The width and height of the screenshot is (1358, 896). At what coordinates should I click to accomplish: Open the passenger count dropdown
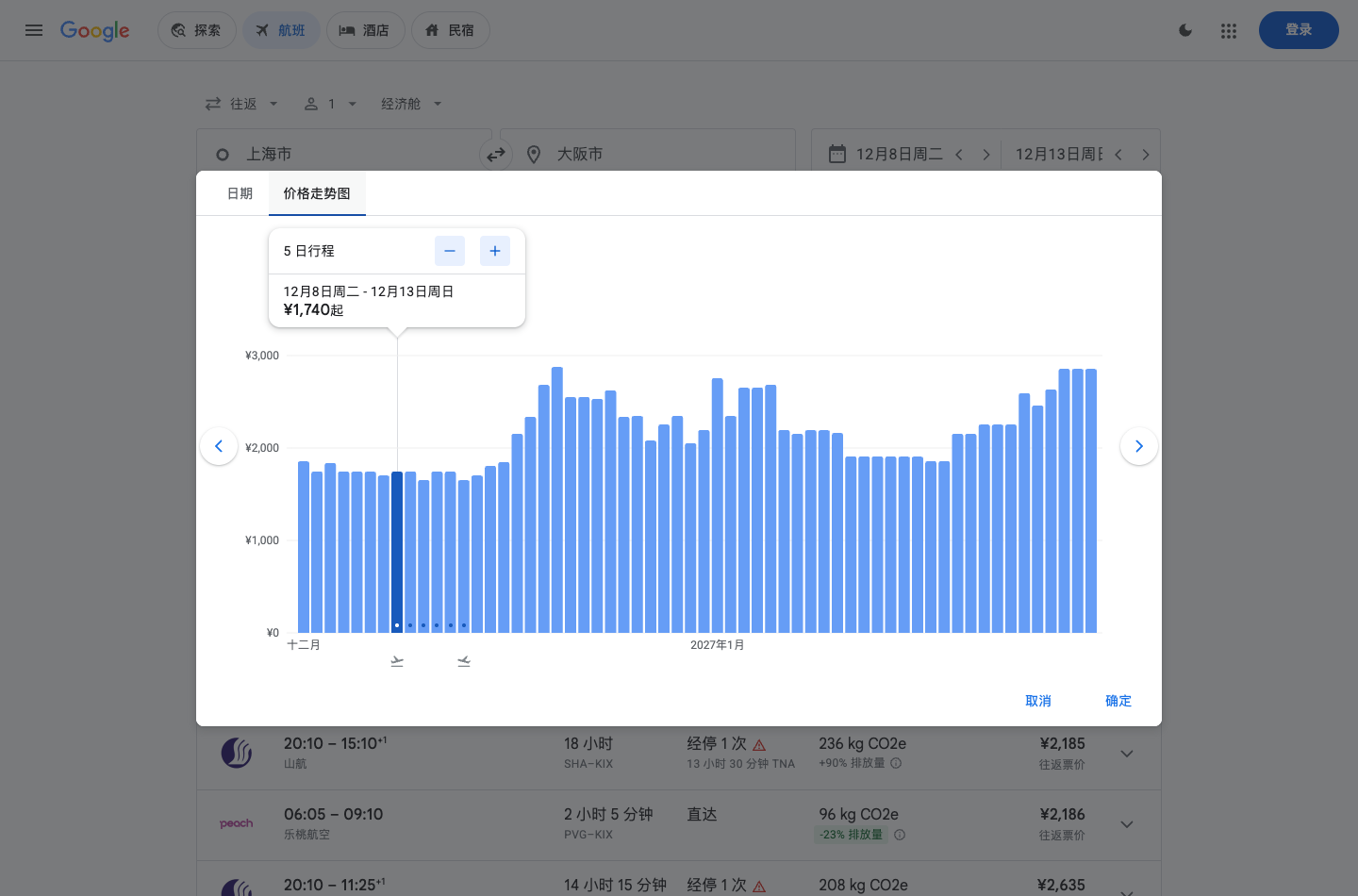pos(330,104)
